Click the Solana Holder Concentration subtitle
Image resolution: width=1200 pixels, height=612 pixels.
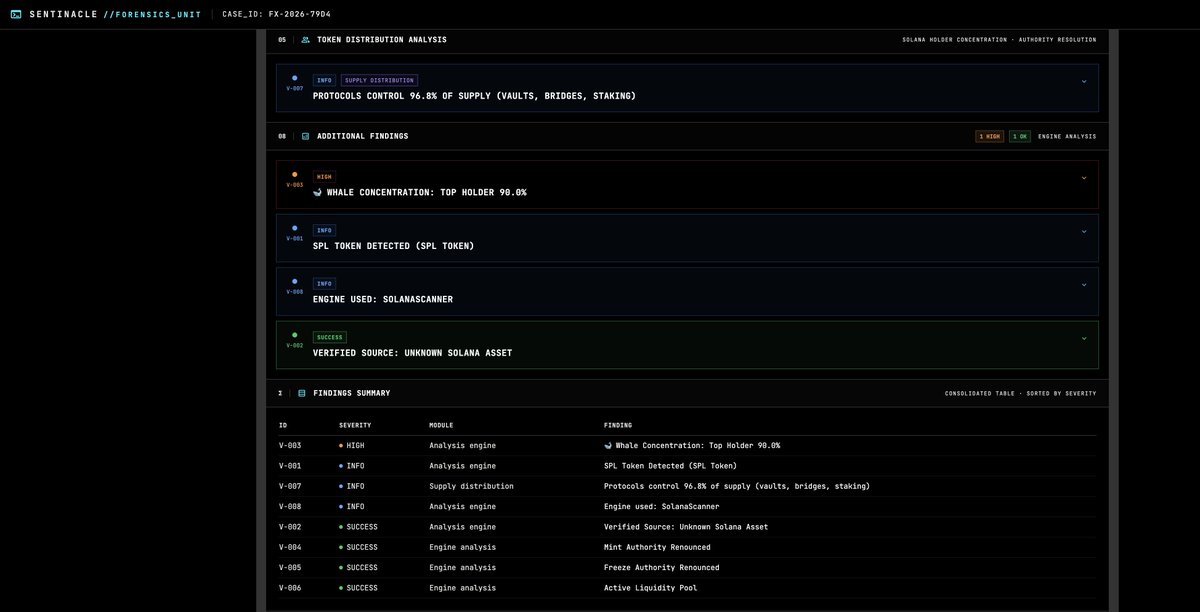click(999, 40)
